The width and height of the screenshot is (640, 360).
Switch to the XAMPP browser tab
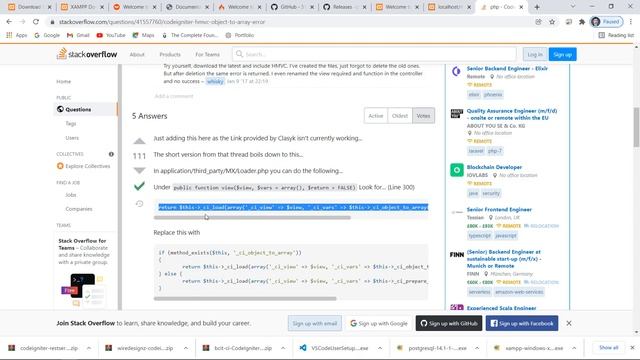(82, 7)
